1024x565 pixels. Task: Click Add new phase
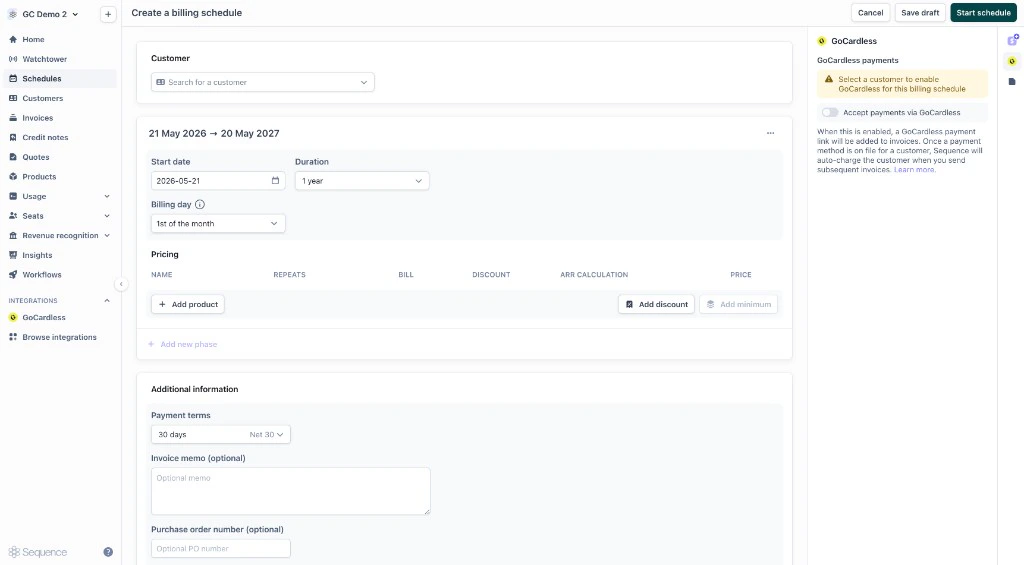182,344
